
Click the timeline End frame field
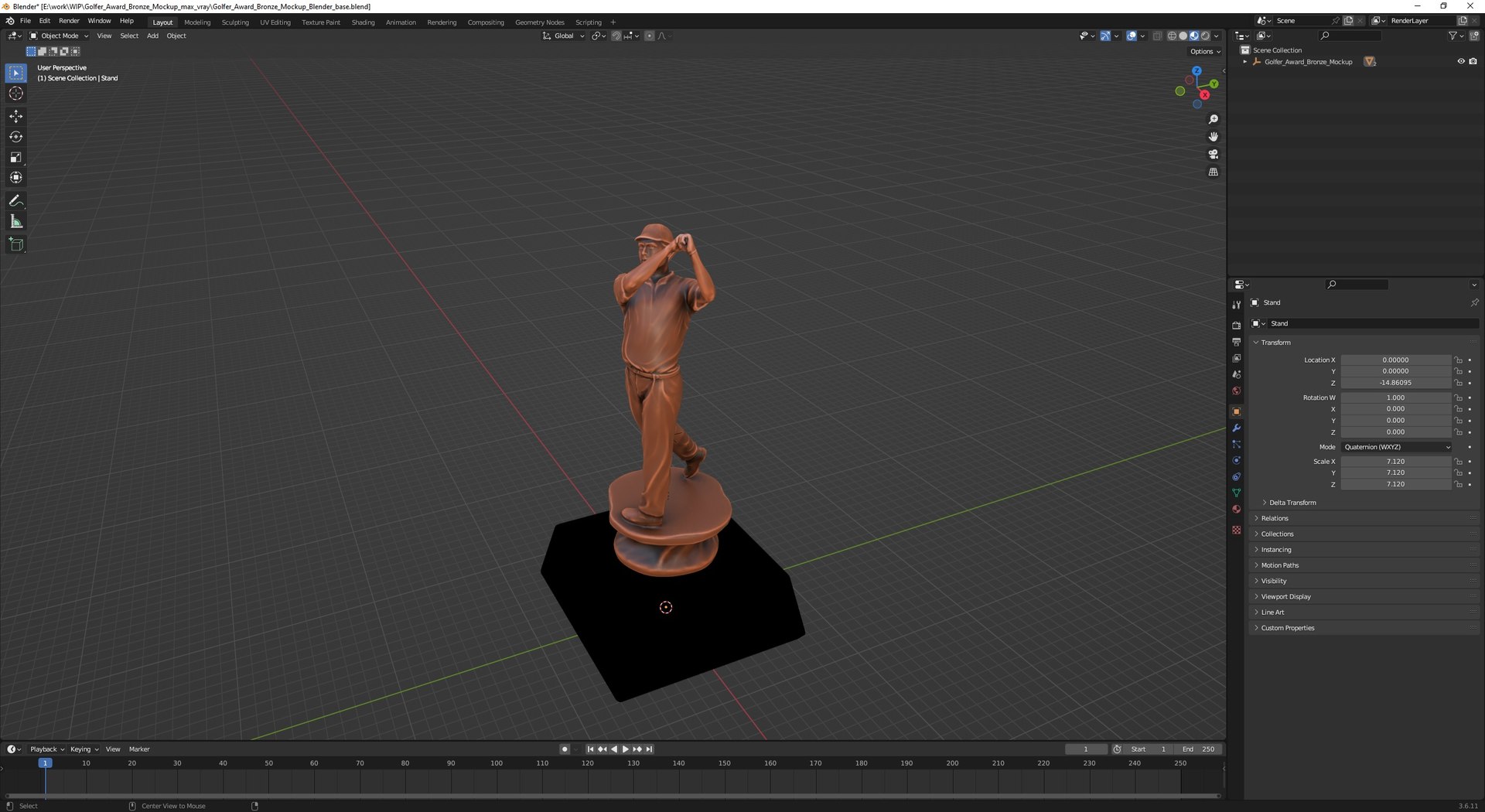1199,749
